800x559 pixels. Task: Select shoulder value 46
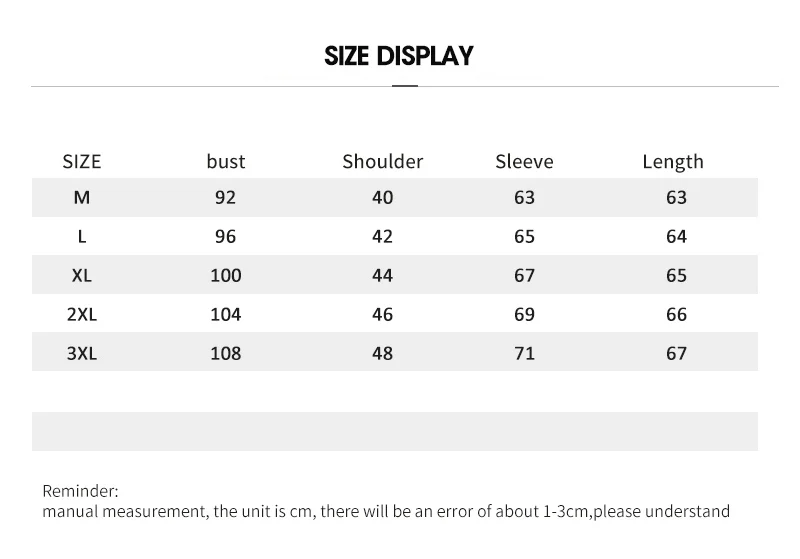coord(383,315)
